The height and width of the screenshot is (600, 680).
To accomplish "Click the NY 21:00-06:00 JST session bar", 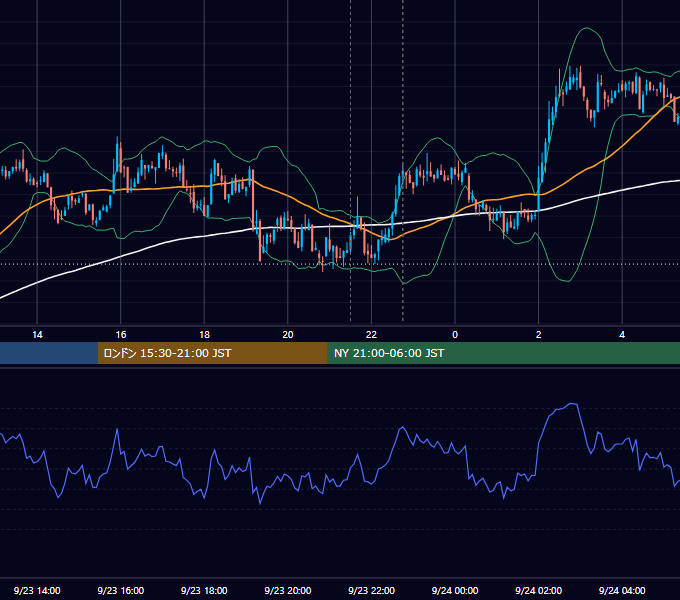I will (x=503, y=353).
